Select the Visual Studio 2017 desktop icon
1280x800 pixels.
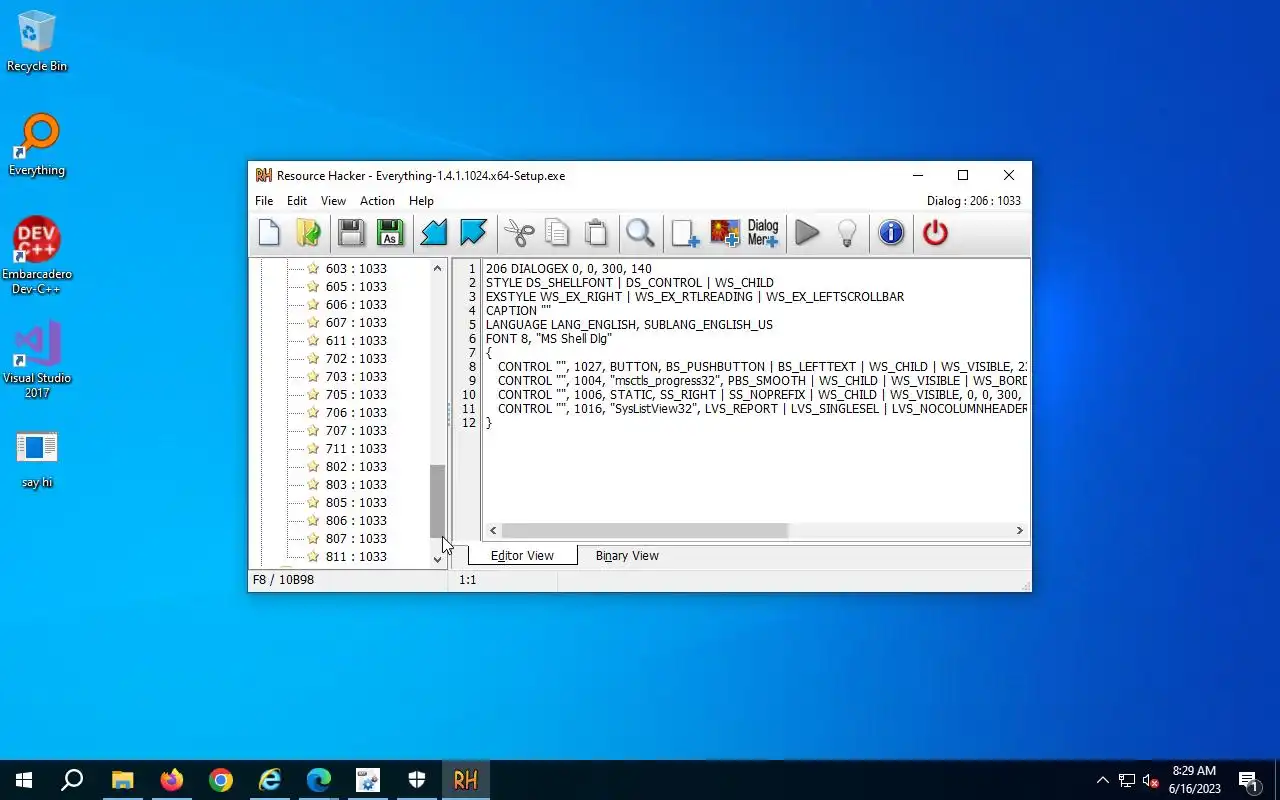(37, 360)
